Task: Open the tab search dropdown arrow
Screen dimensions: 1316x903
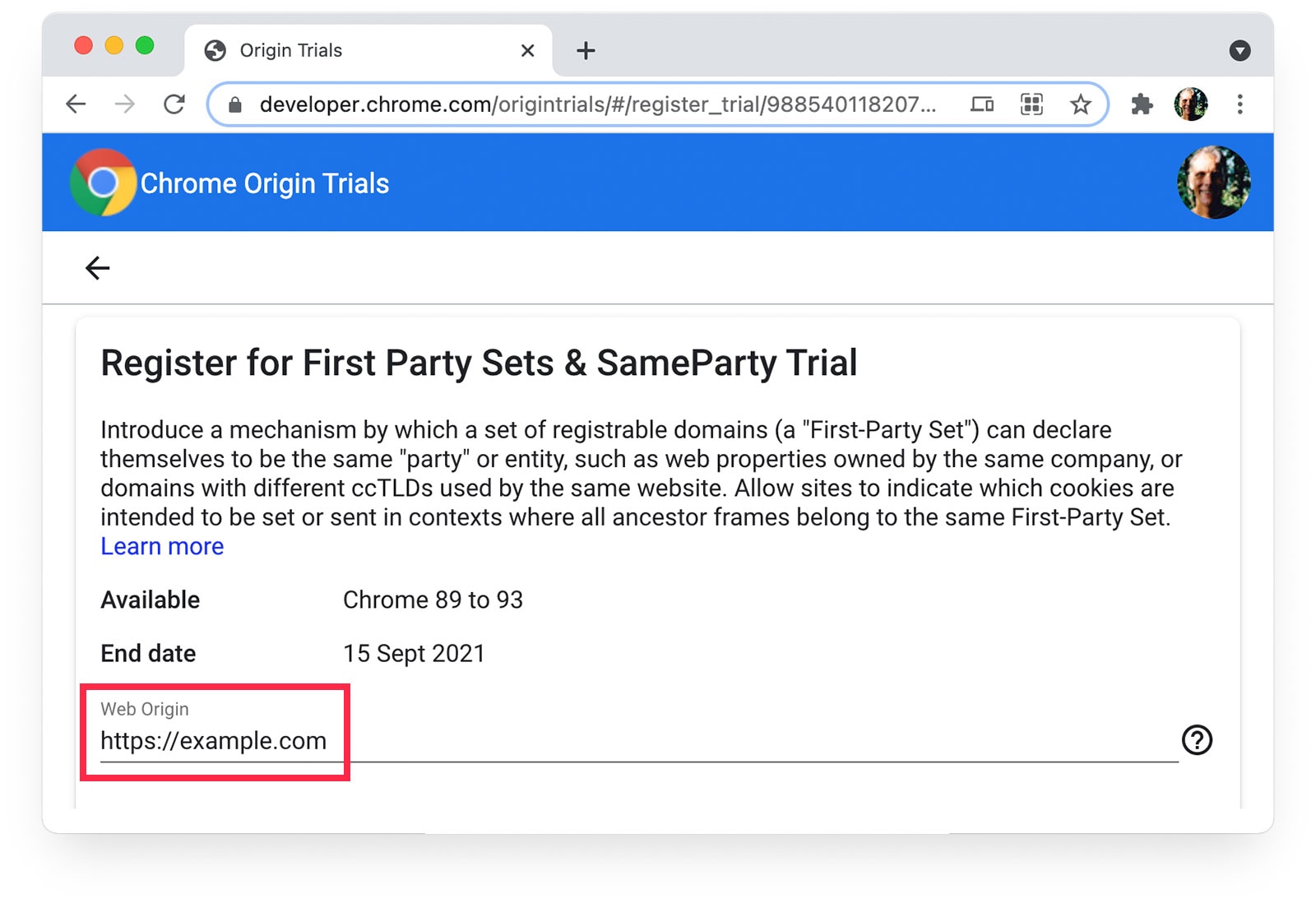Action: 1240,51
